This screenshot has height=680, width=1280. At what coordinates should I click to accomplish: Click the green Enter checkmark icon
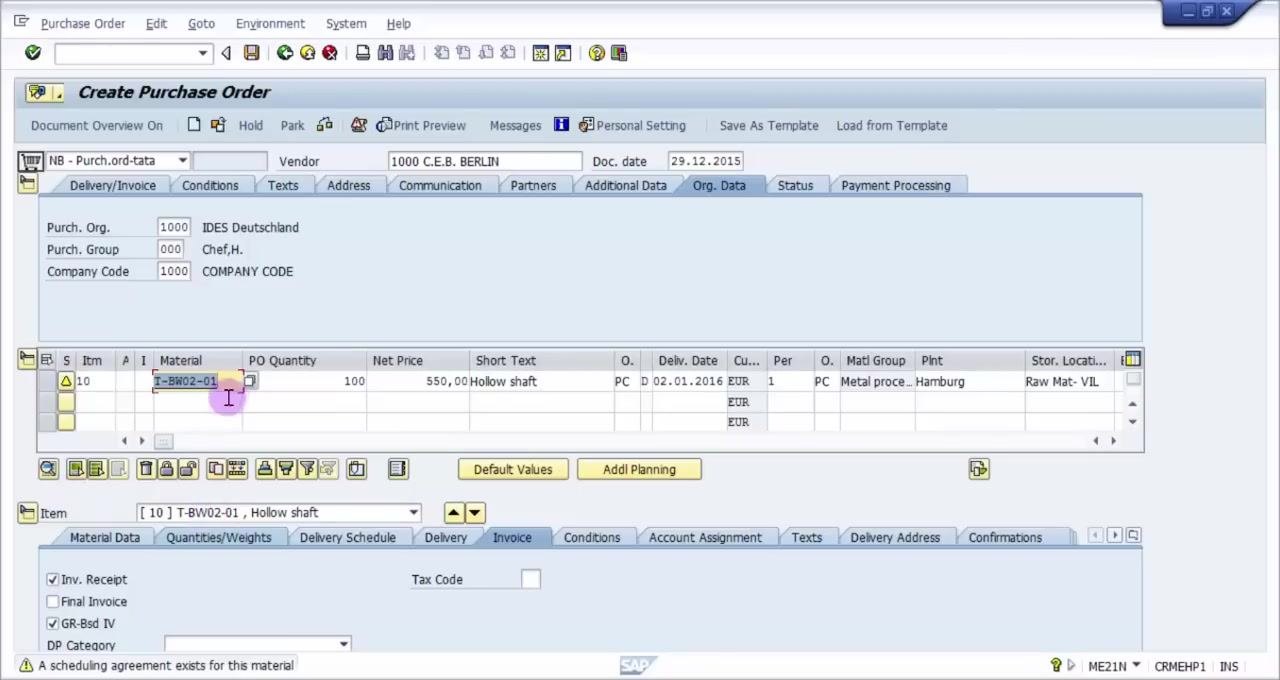coord(33,53)
